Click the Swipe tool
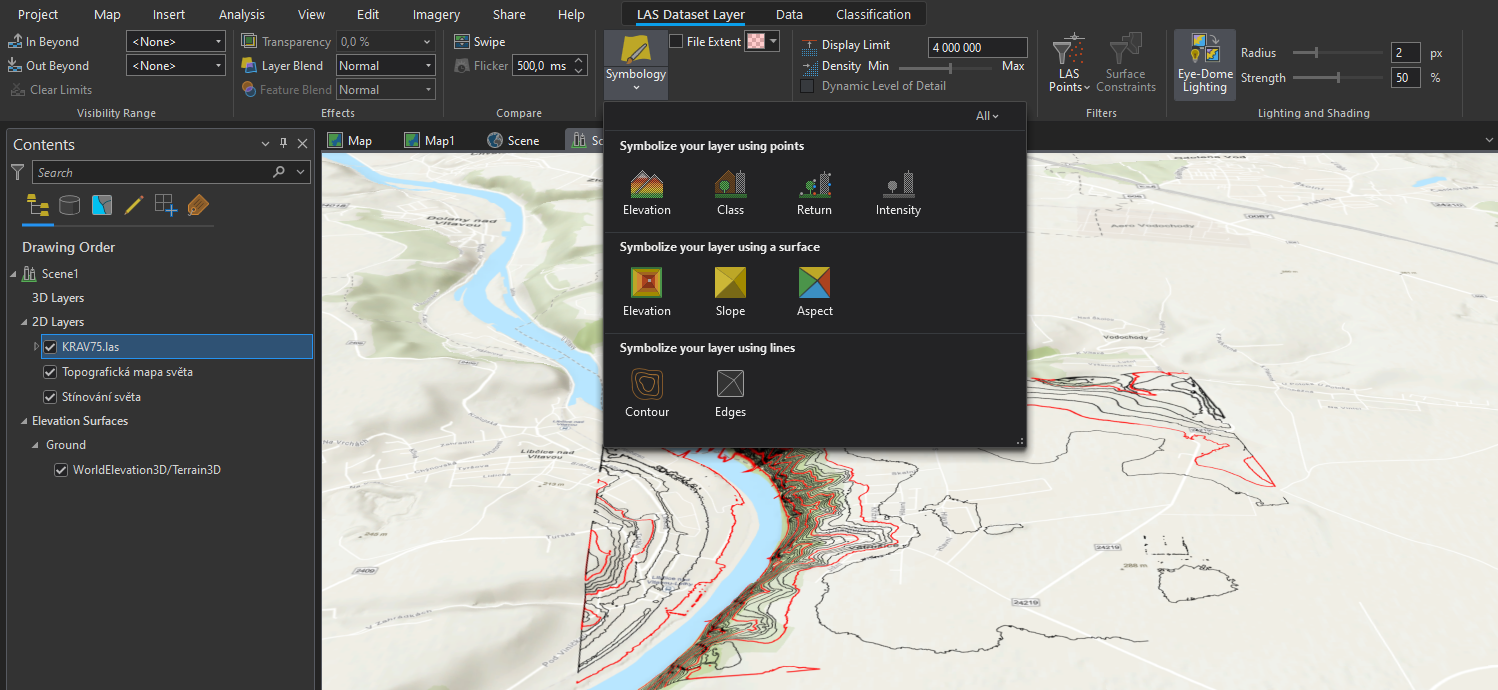1498x690 pixels. point(479,42)
